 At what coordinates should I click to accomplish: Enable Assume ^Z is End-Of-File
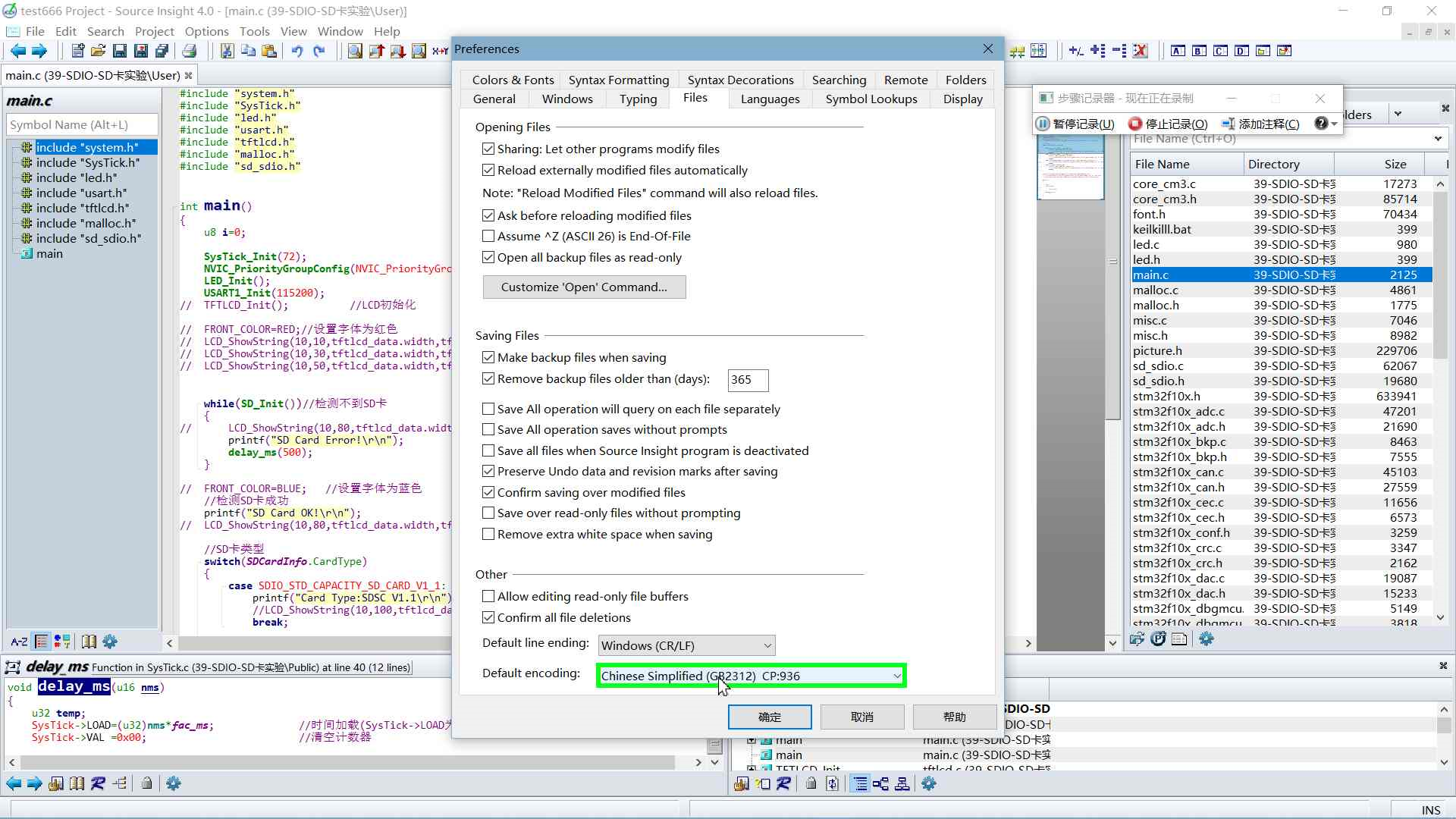click(488, 237)
